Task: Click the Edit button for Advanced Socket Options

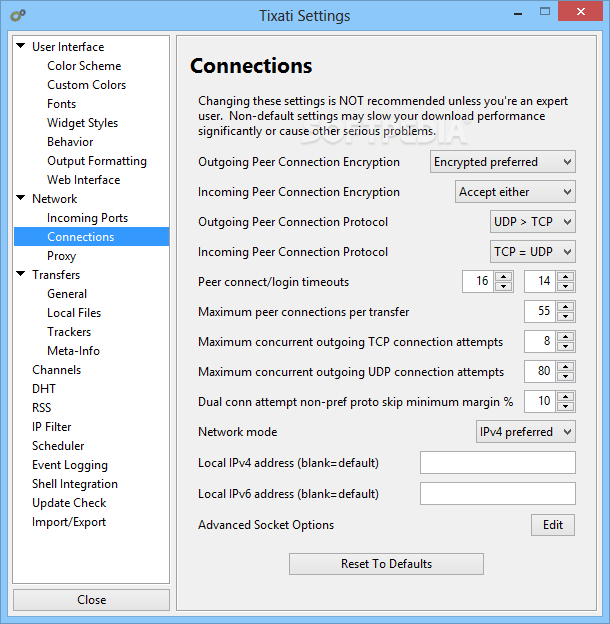Action: (553, 525)
